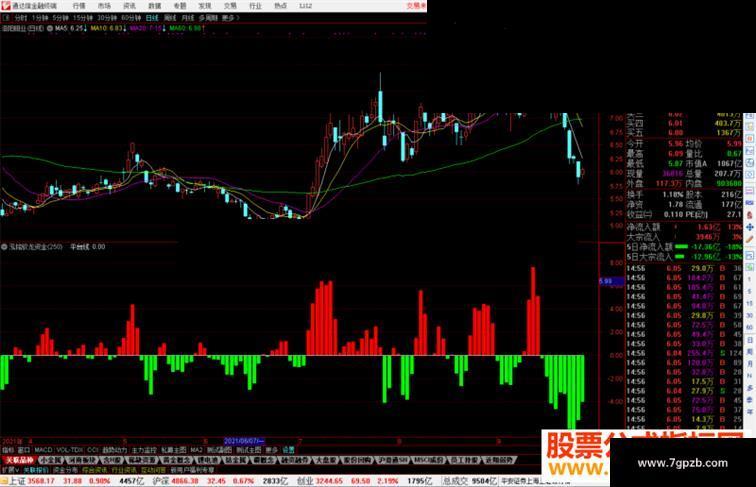Open the 综合资讯 tab

94,470
